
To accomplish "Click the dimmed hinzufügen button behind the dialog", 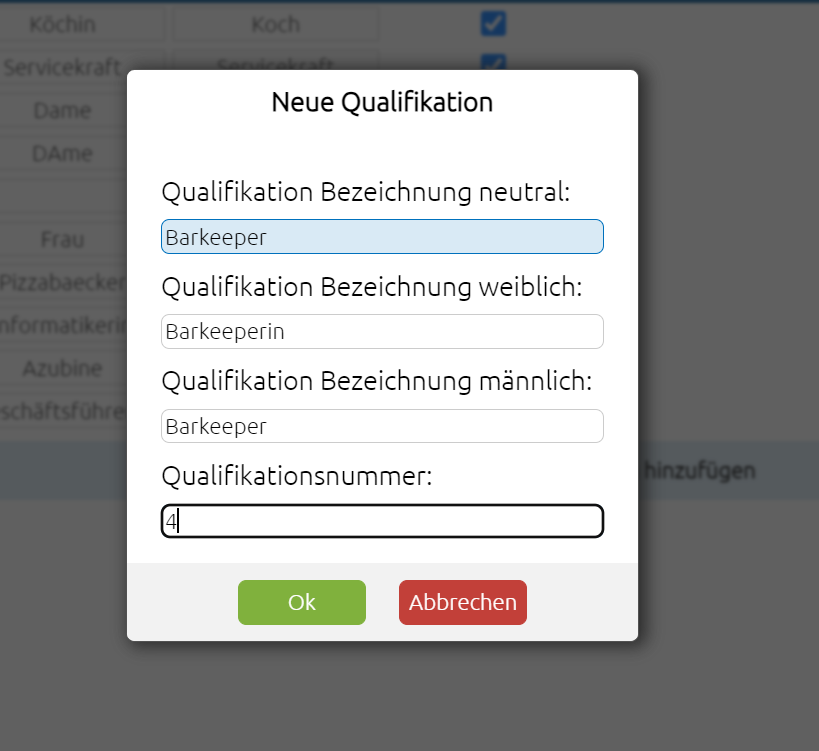I will tap(699, 471).
